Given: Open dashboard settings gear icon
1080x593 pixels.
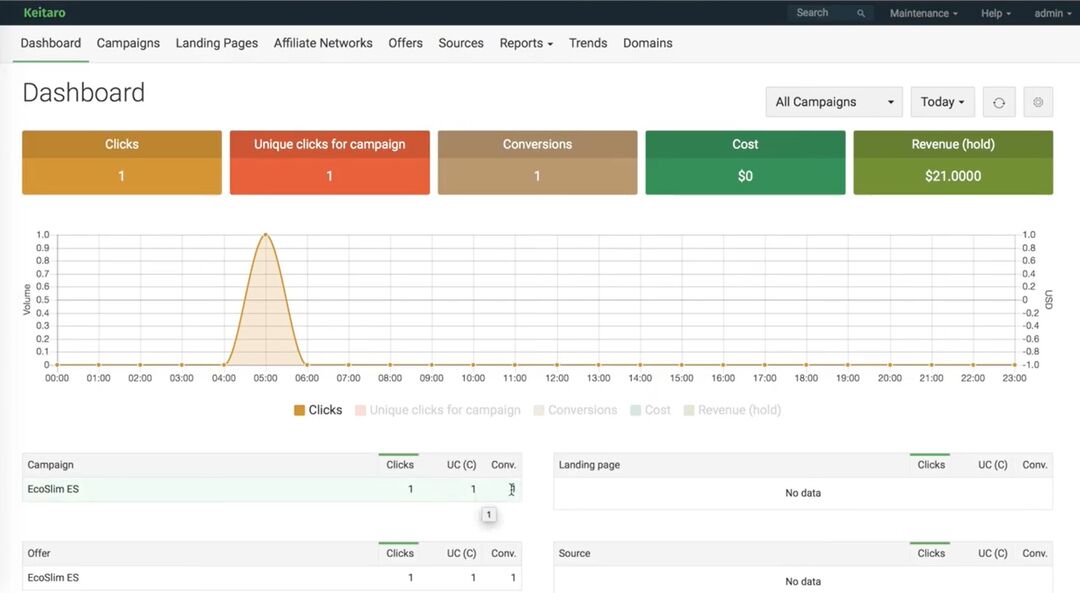Looking at the screenshot, I should click(1038, 102).
